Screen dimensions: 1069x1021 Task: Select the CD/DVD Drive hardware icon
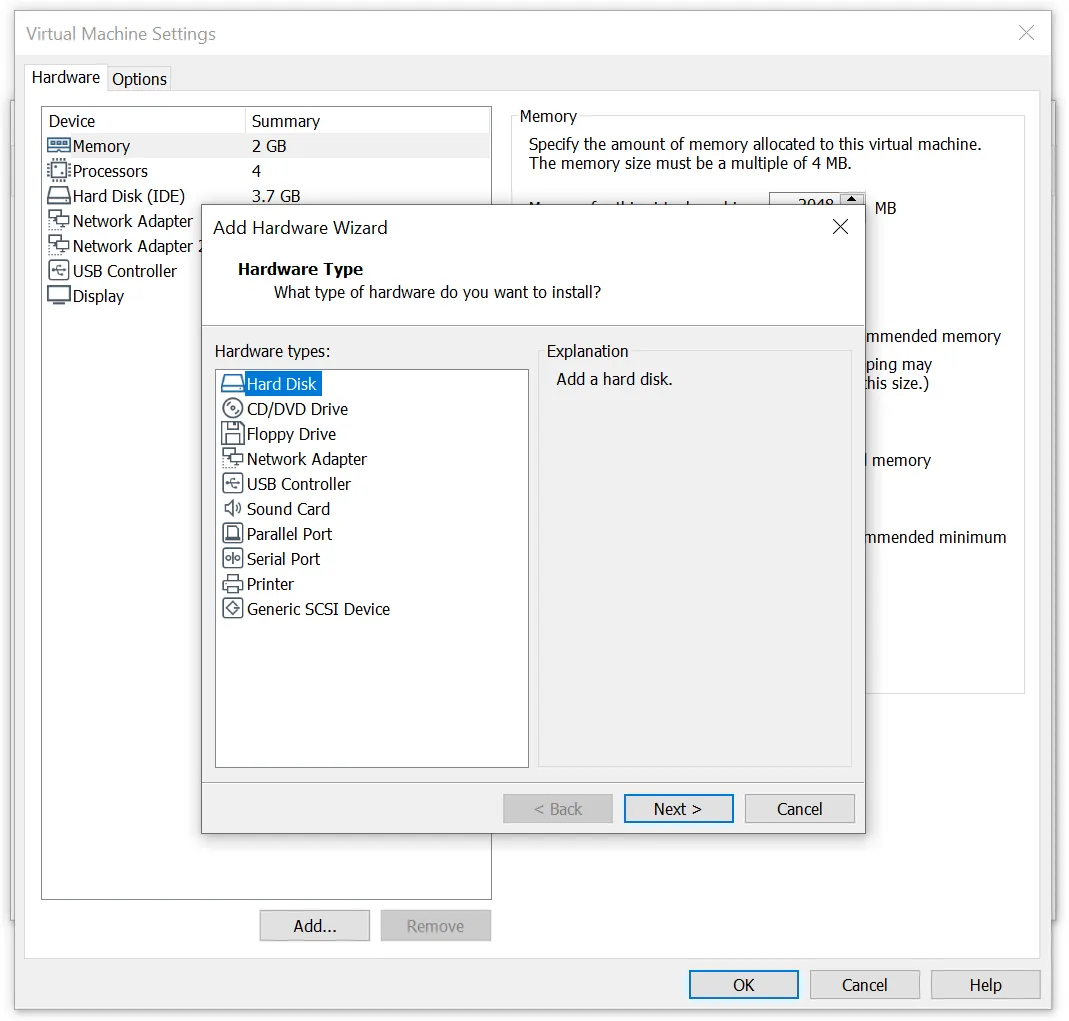(232, 409)
